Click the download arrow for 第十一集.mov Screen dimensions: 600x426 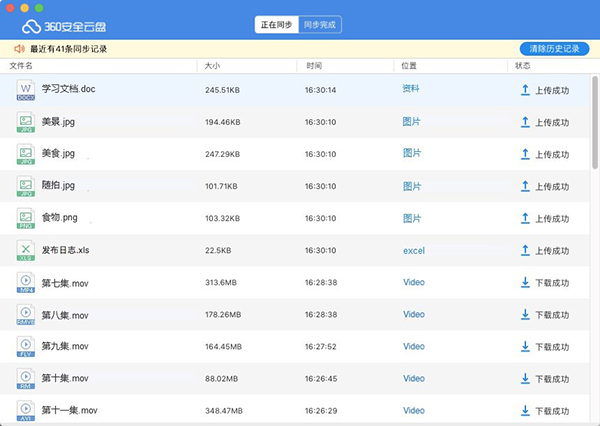coord(525,411)
